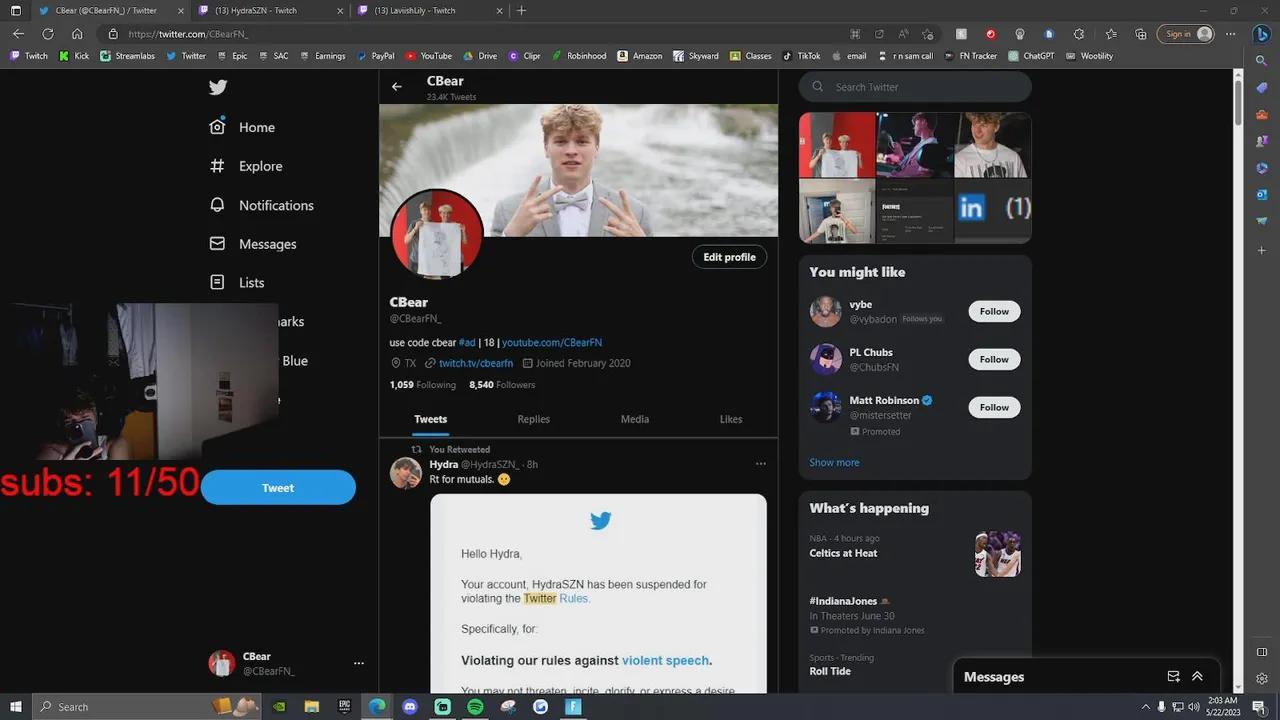Open the PayPal bookmark
This screenshot has height=720, width=1280.
pos(375,56)
